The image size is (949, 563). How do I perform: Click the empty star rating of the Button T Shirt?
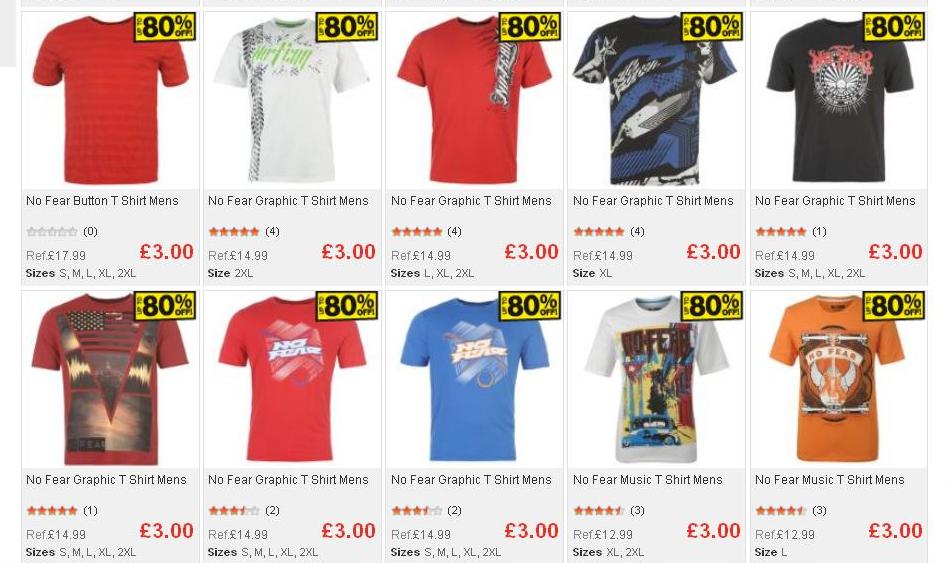[x=52, y=231]
